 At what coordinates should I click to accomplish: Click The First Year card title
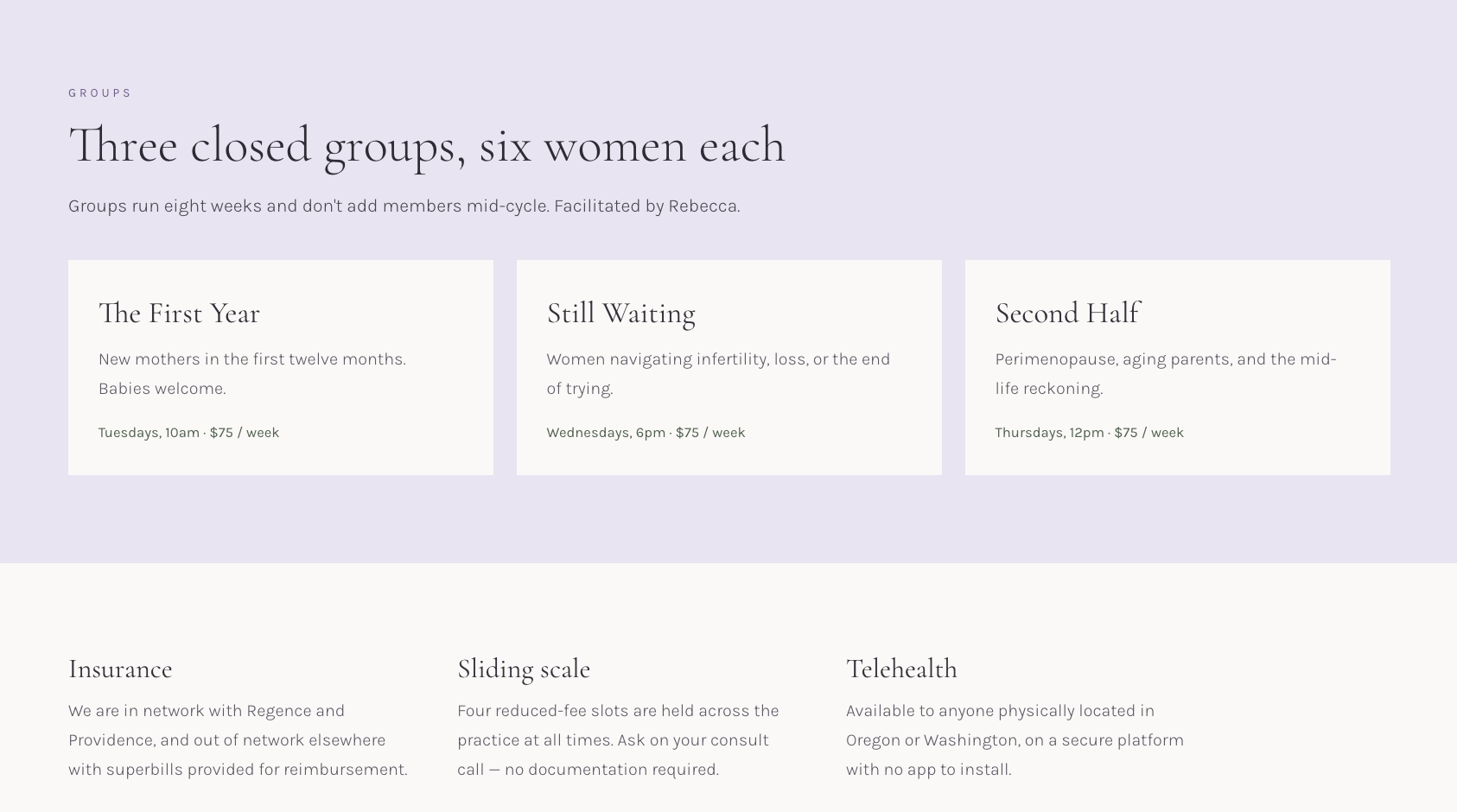(x=179, y=313)
